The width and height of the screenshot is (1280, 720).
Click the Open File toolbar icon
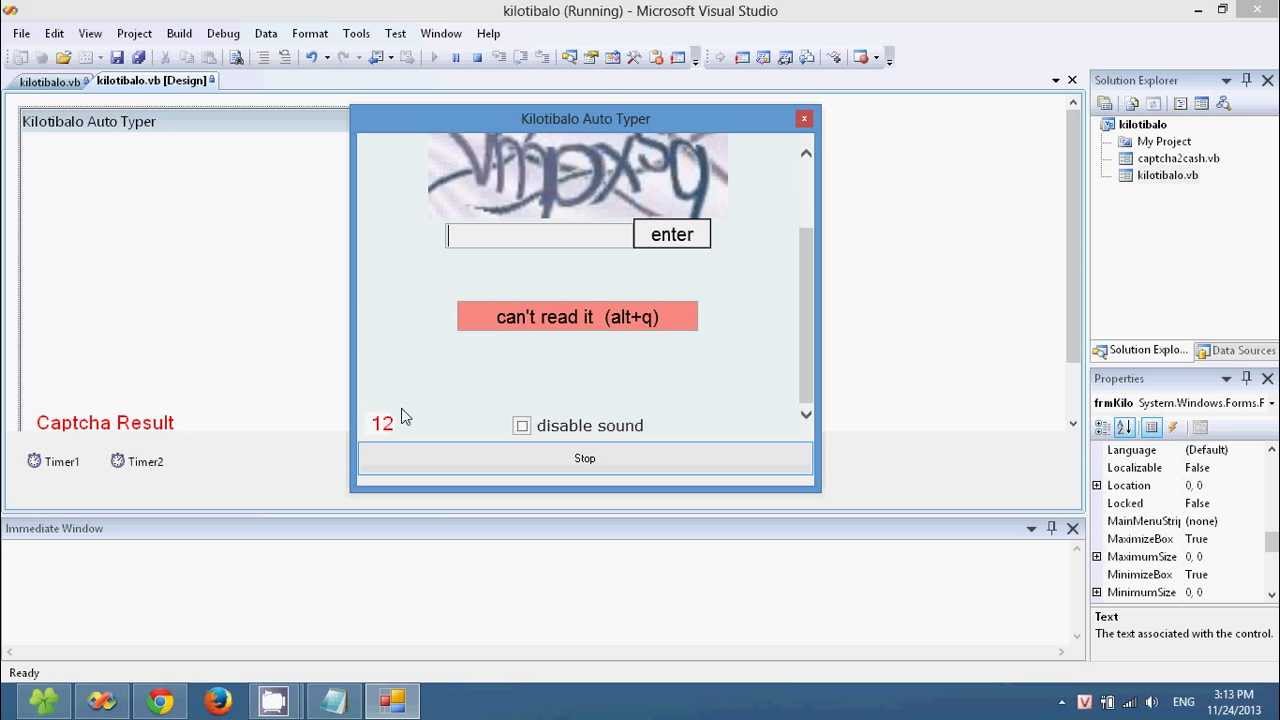[63, 58]
